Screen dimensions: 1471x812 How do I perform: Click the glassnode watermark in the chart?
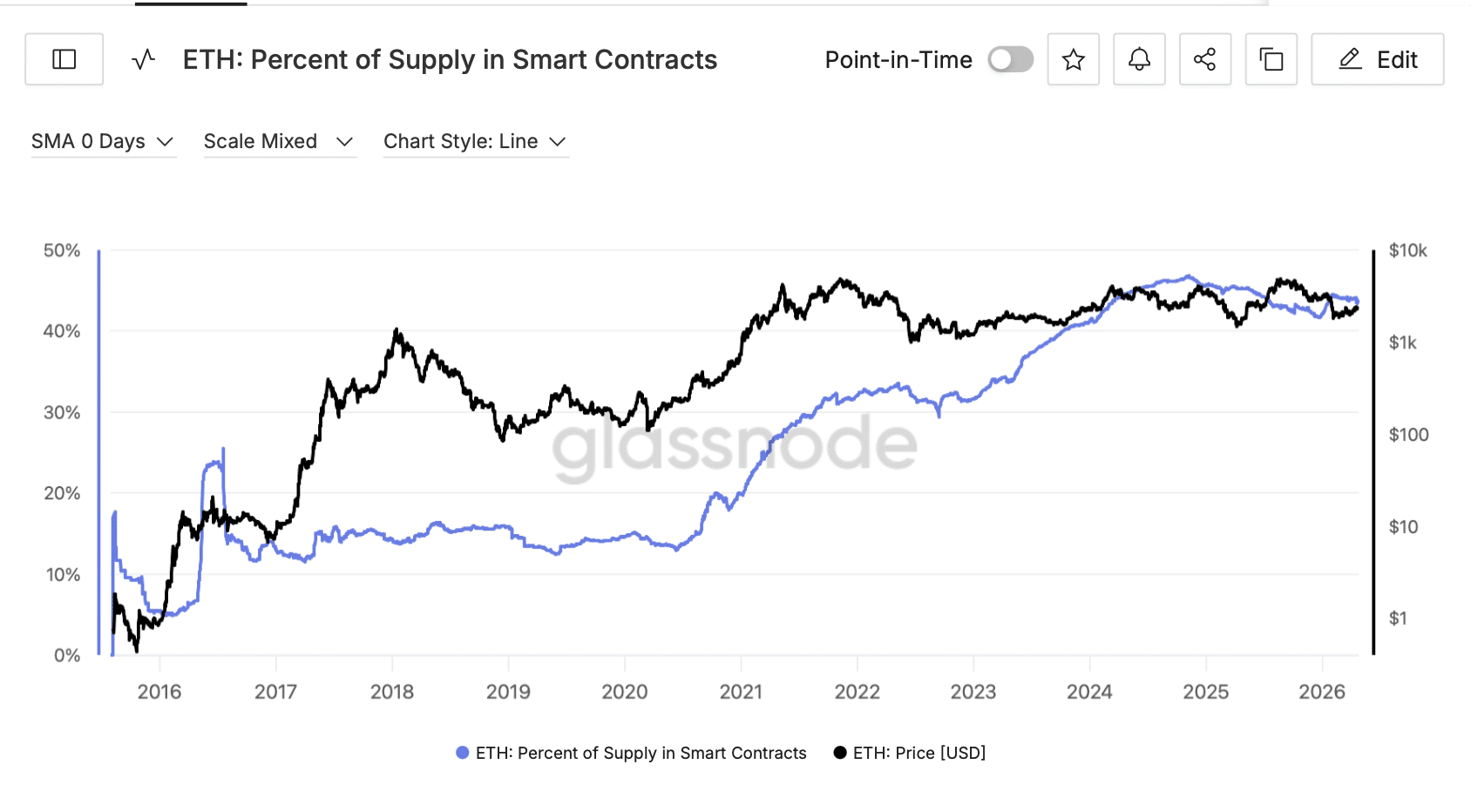734,444
